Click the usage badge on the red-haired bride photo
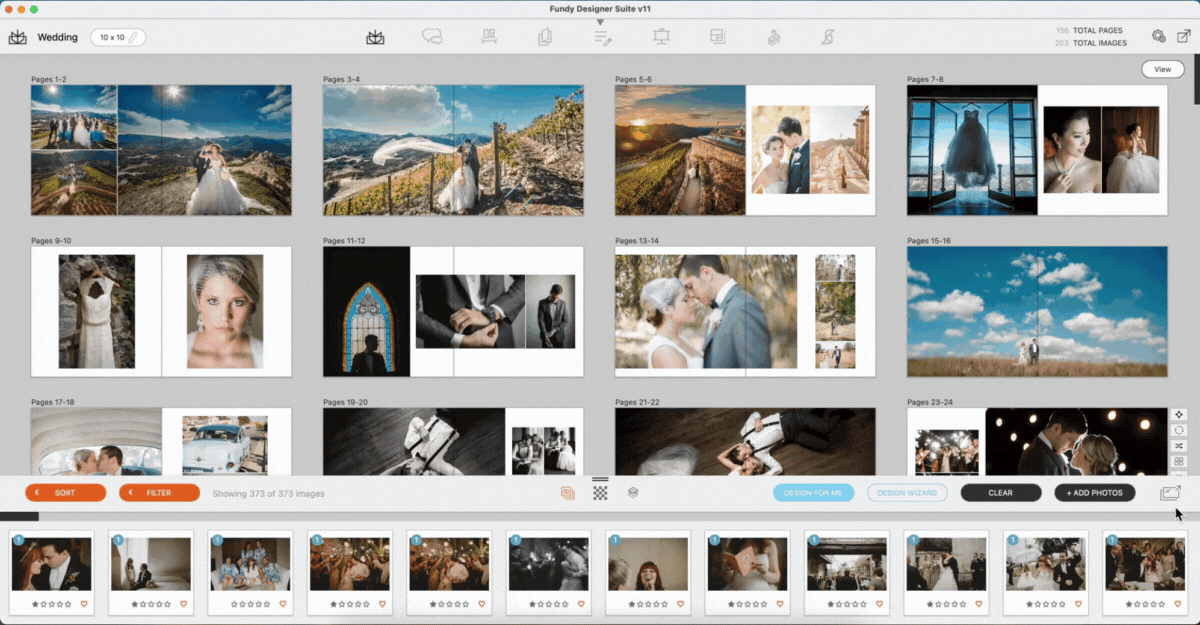This screenshot has width=1200, height=625. pyautogui.click(x=18, y=541)
